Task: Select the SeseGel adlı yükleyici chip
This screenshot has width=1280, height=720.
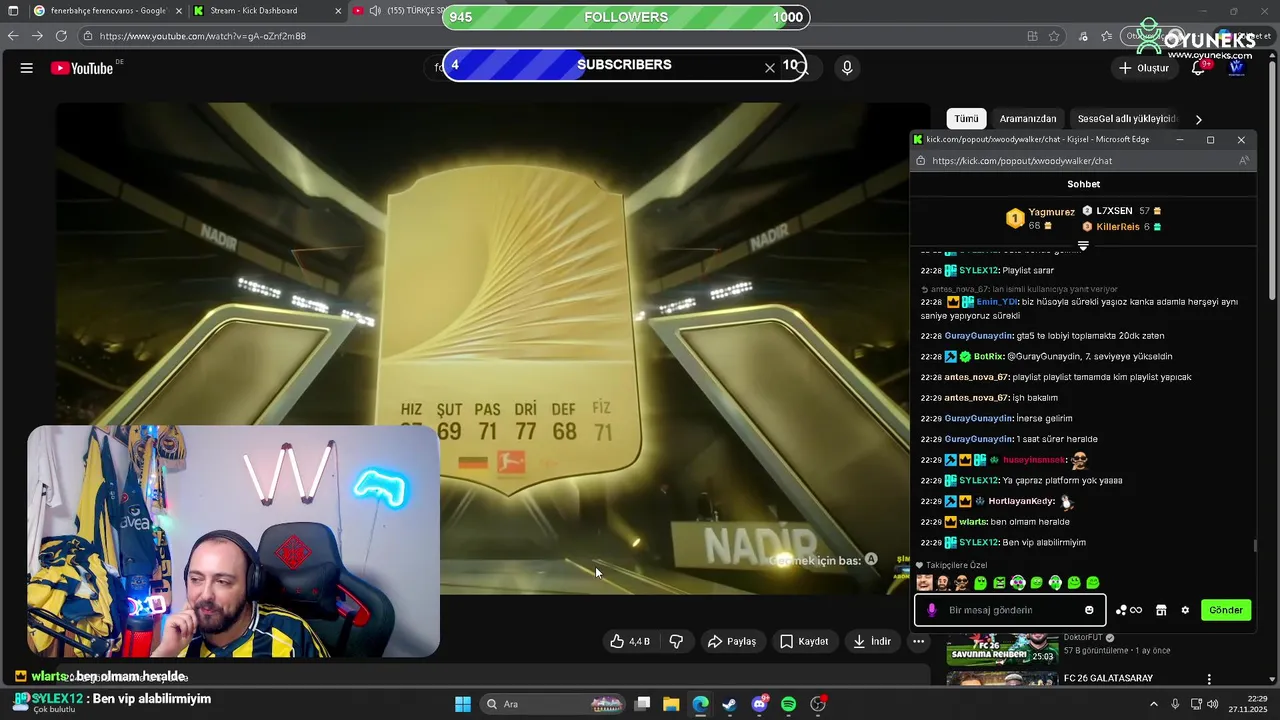Action: [x=1126, y=119]
